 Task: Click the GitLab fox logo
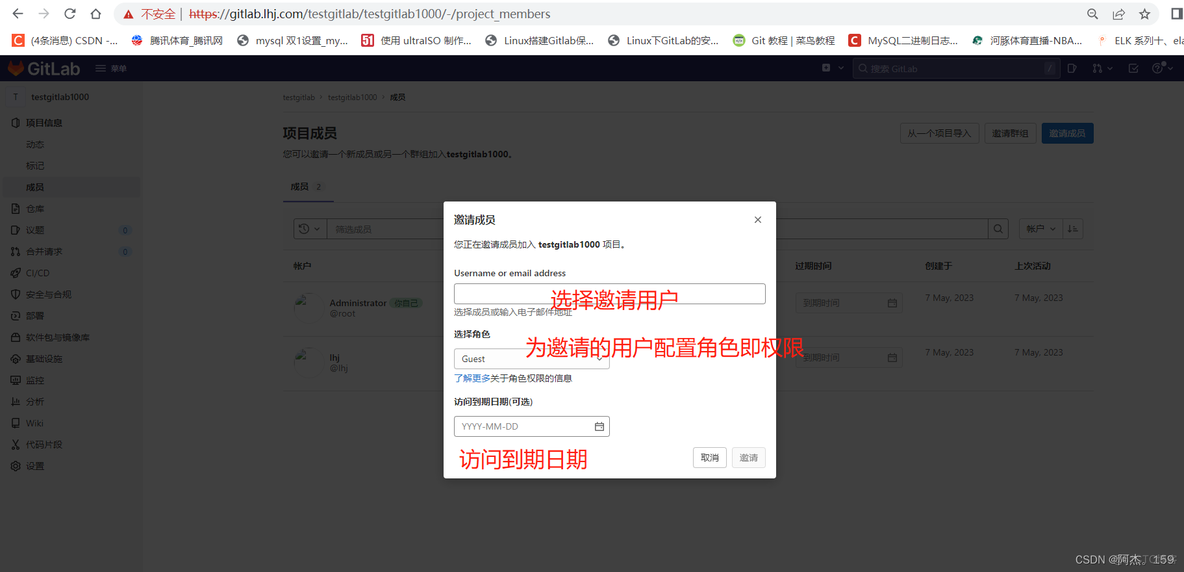[16, 68]
